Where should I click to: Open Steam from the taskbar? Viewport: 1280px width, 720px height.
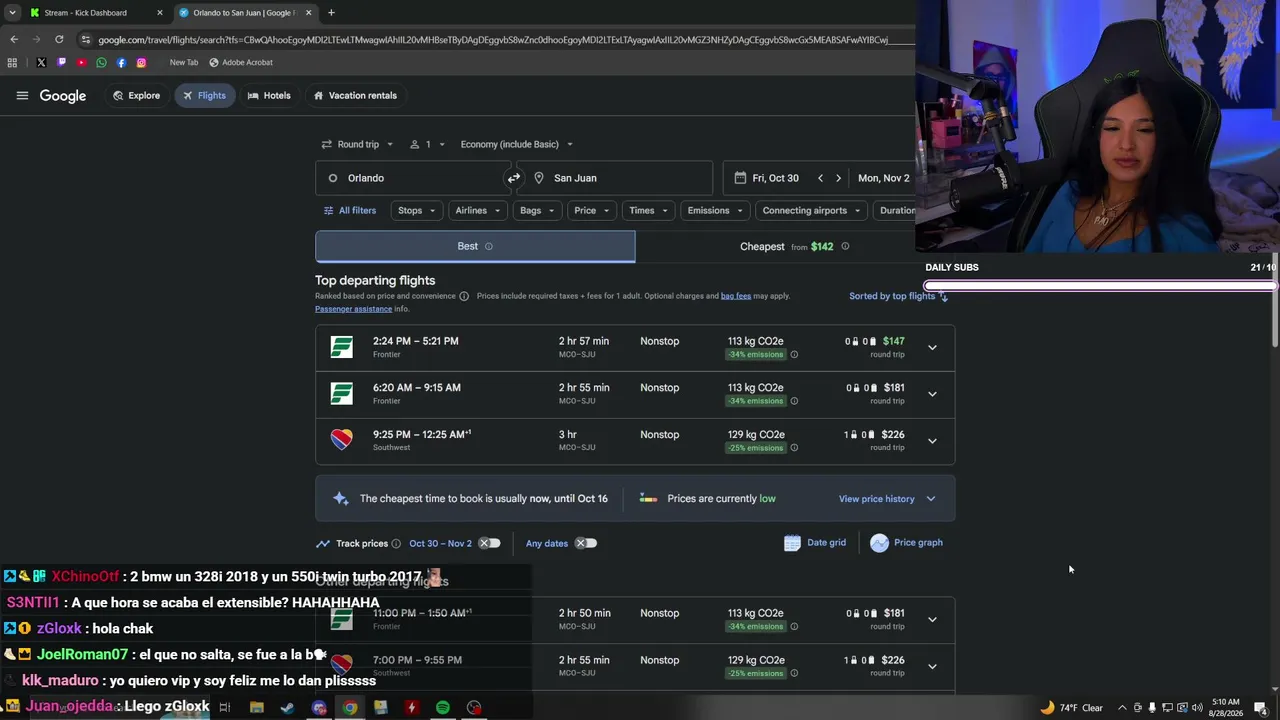coord(287,708)
